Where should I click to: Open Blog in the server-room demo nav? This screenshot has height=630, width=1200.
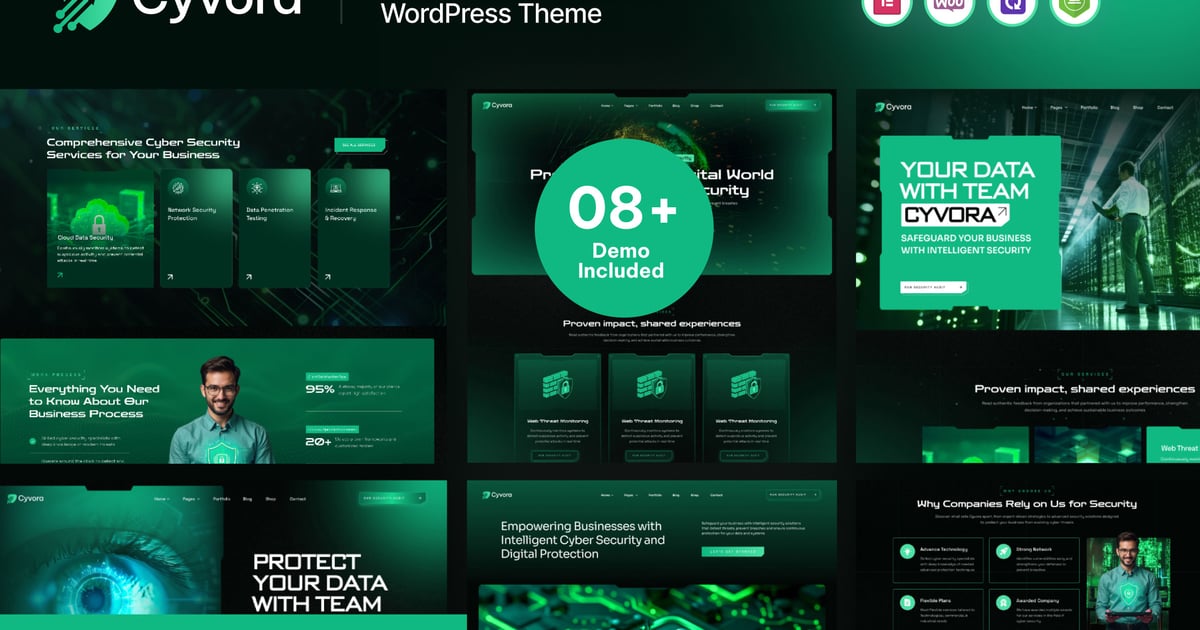(x=1115, y=107)
